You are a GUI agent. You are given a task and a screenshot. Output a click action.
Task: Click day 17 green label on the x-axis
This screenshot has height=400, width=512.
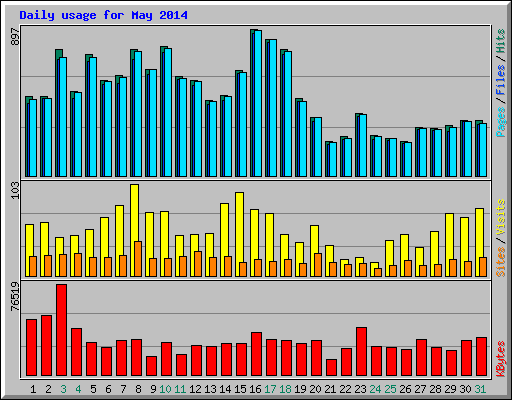pyautogui.click(x=270, y=389)
